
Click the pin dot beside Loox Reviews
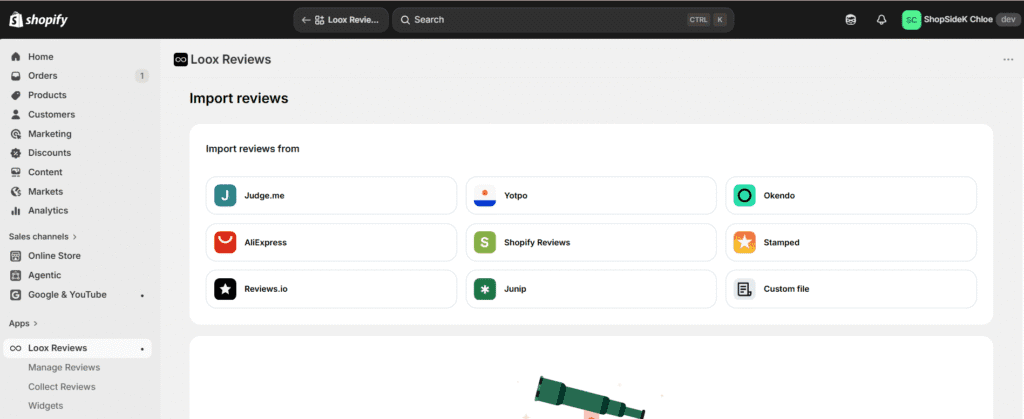[x=142, y=349]
